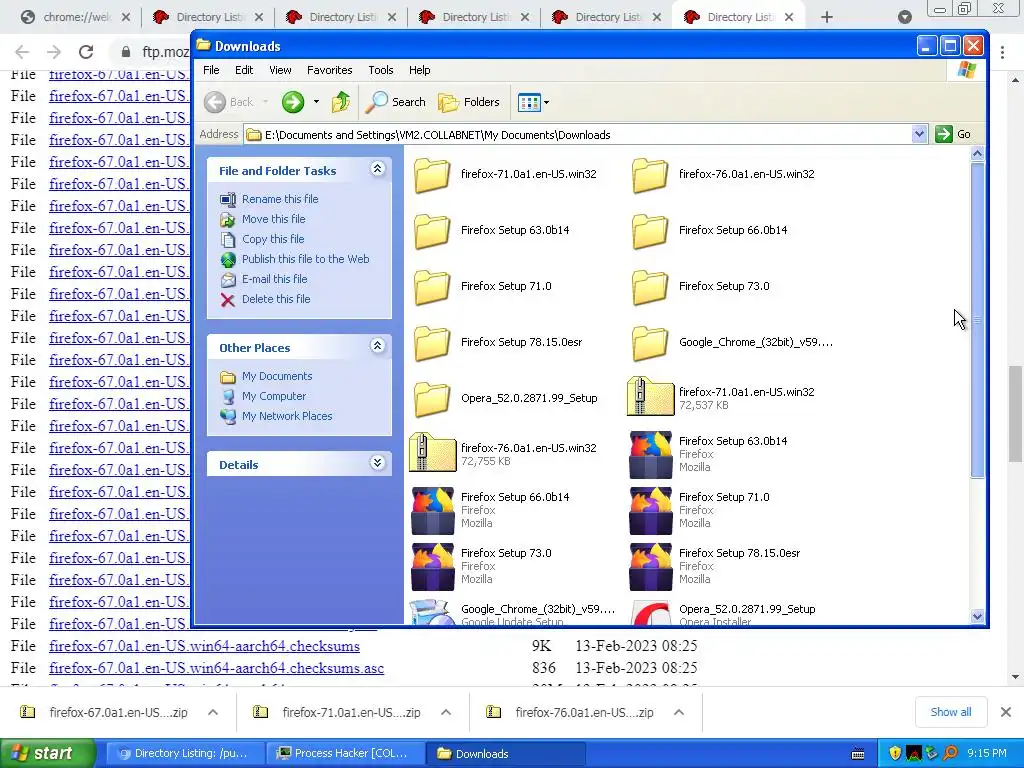Click Show all downloads in Chrome
This screenshot has width=1024, height=768.
[950, 712]
